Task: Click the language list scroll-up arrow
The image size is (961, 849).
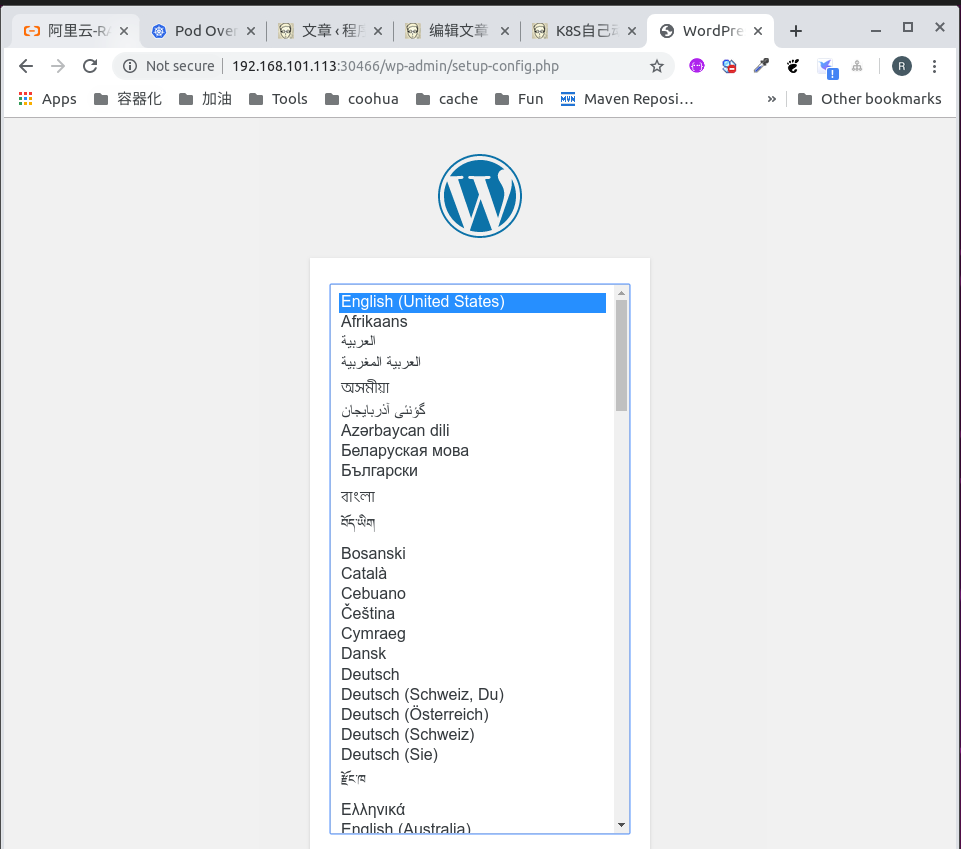Action: click(621, 293)
